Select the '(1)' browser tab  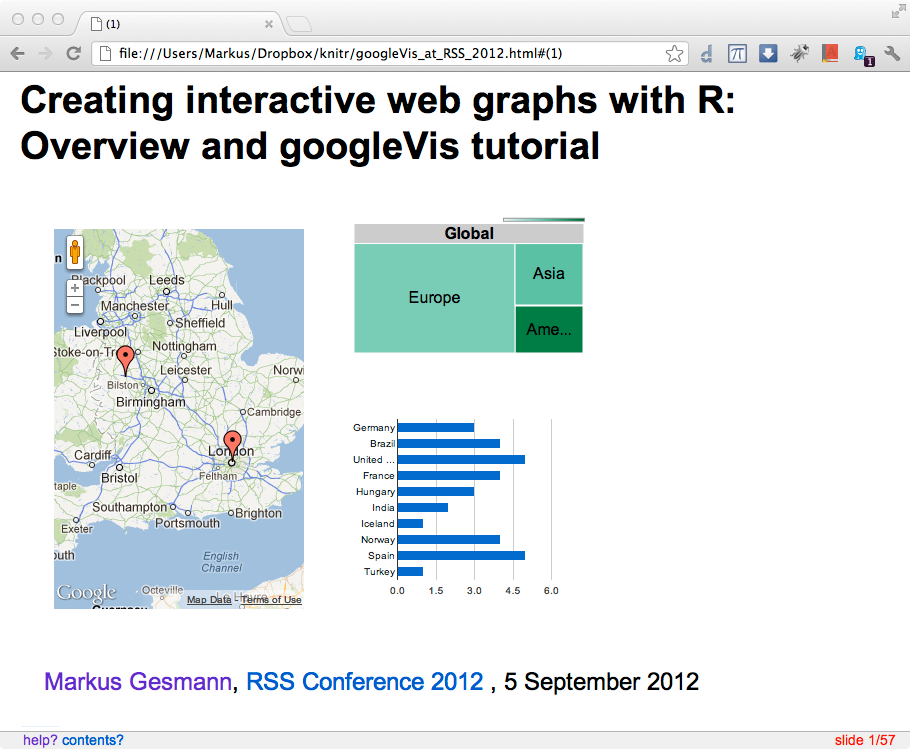(180, 24)
